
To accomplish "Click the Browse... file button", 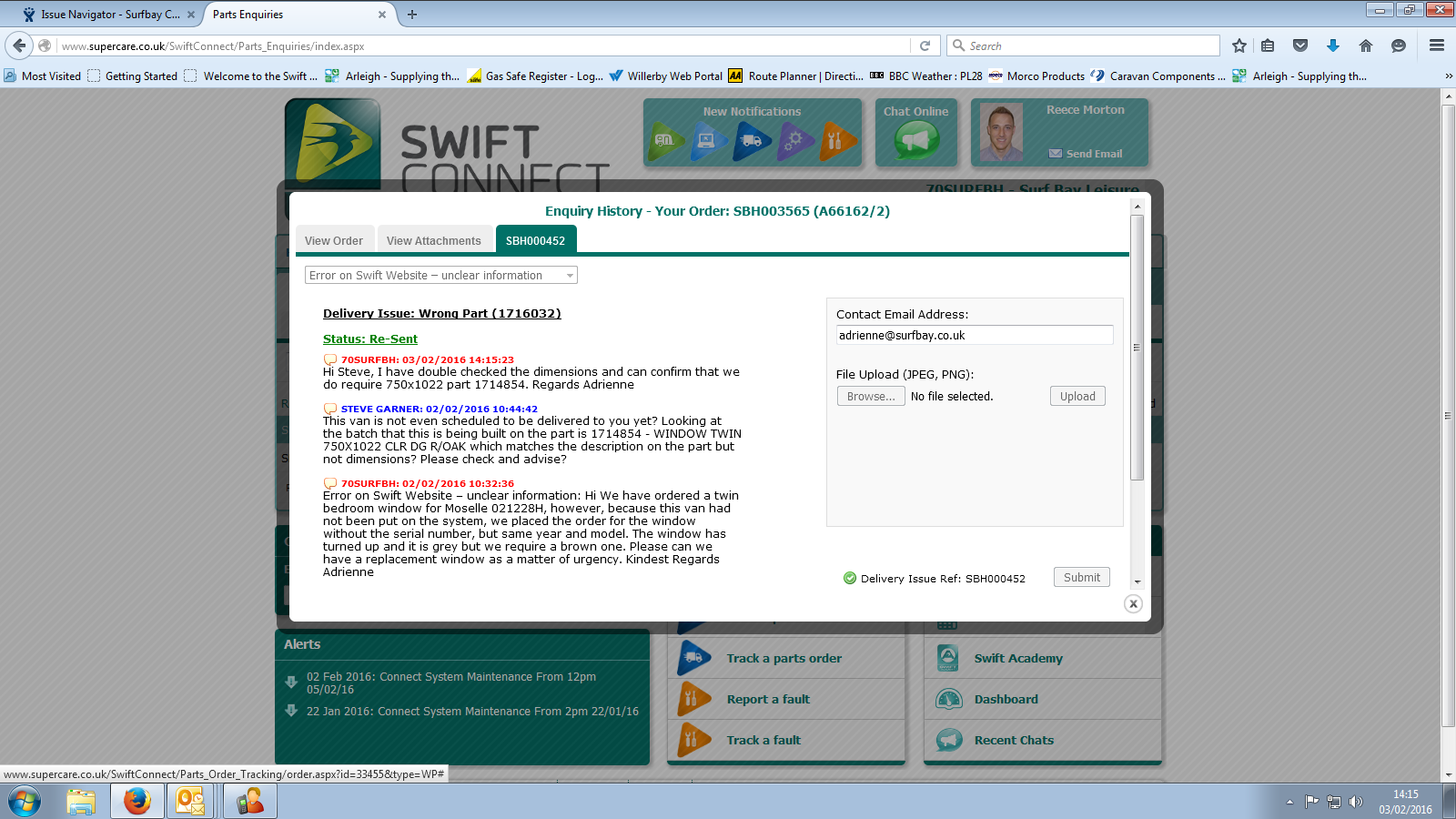I will pos(871,396).
